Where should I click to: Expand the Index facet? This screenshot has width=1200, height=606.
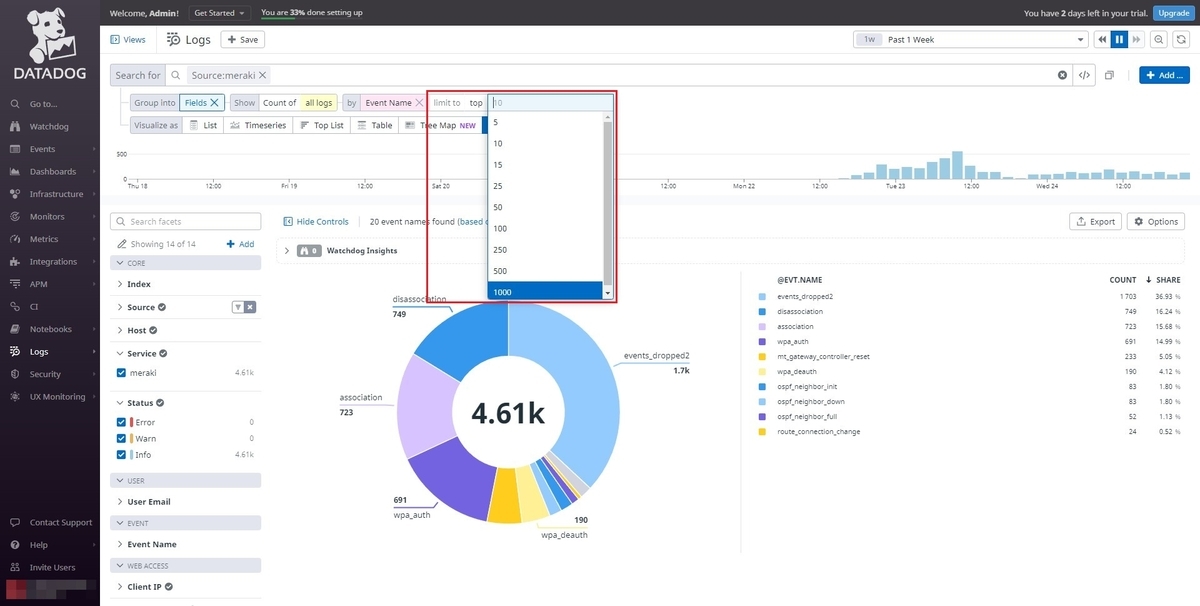point(120,284)
